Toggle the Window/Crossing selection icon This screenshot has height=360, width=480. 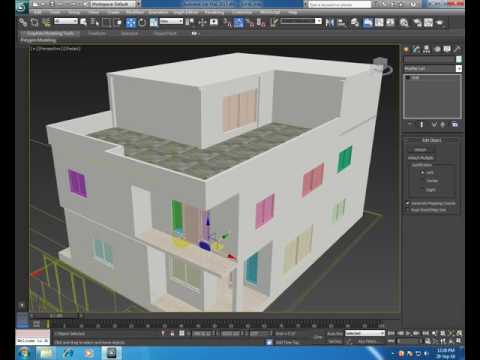click(x=118, y=22)
